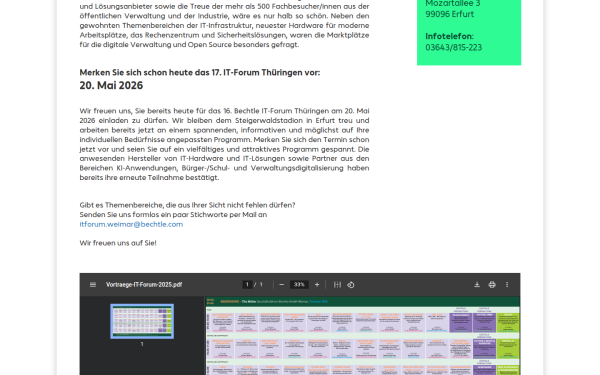Click the line Gibt es Themenbereiche question
Image resolution: width=600 pixels, height=375 pixels.
coord(188,205)
